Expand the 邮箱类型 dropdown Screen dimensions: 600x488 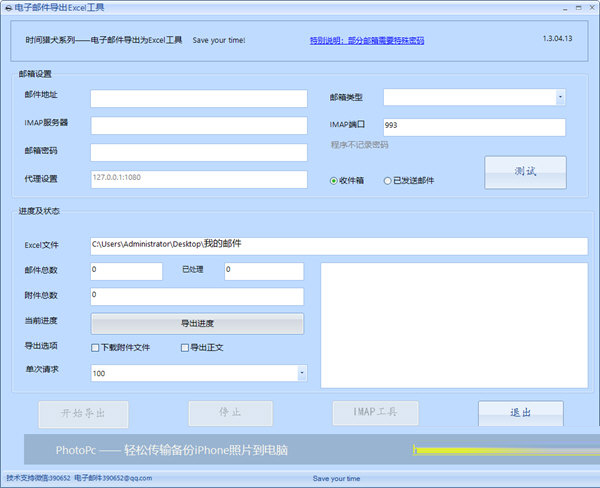pos(560,97)
